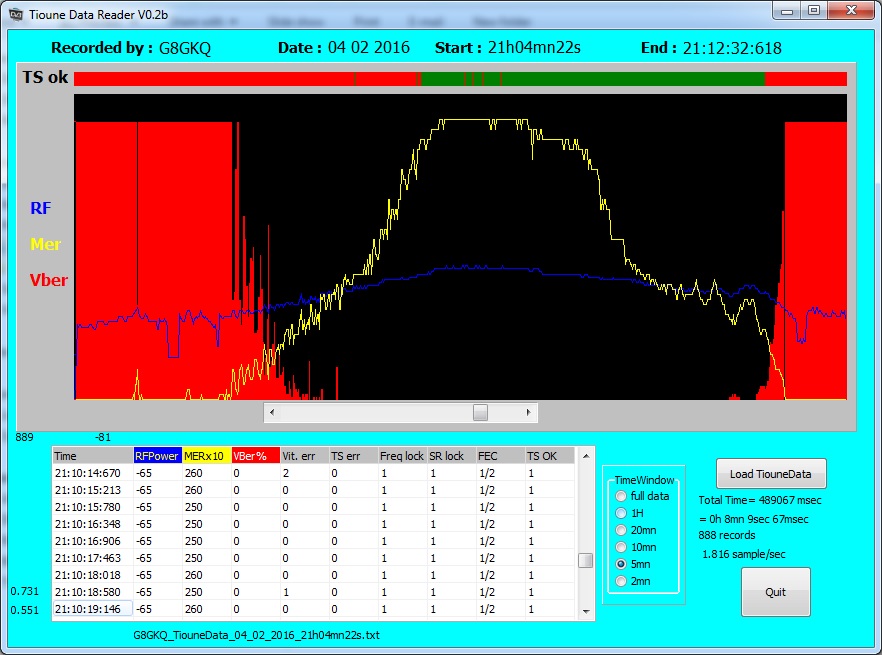The width and height of the screenshot is (882, 655).
Task: Click the file name G8GKQ_TiouneData text
Action: pos(256,635)
